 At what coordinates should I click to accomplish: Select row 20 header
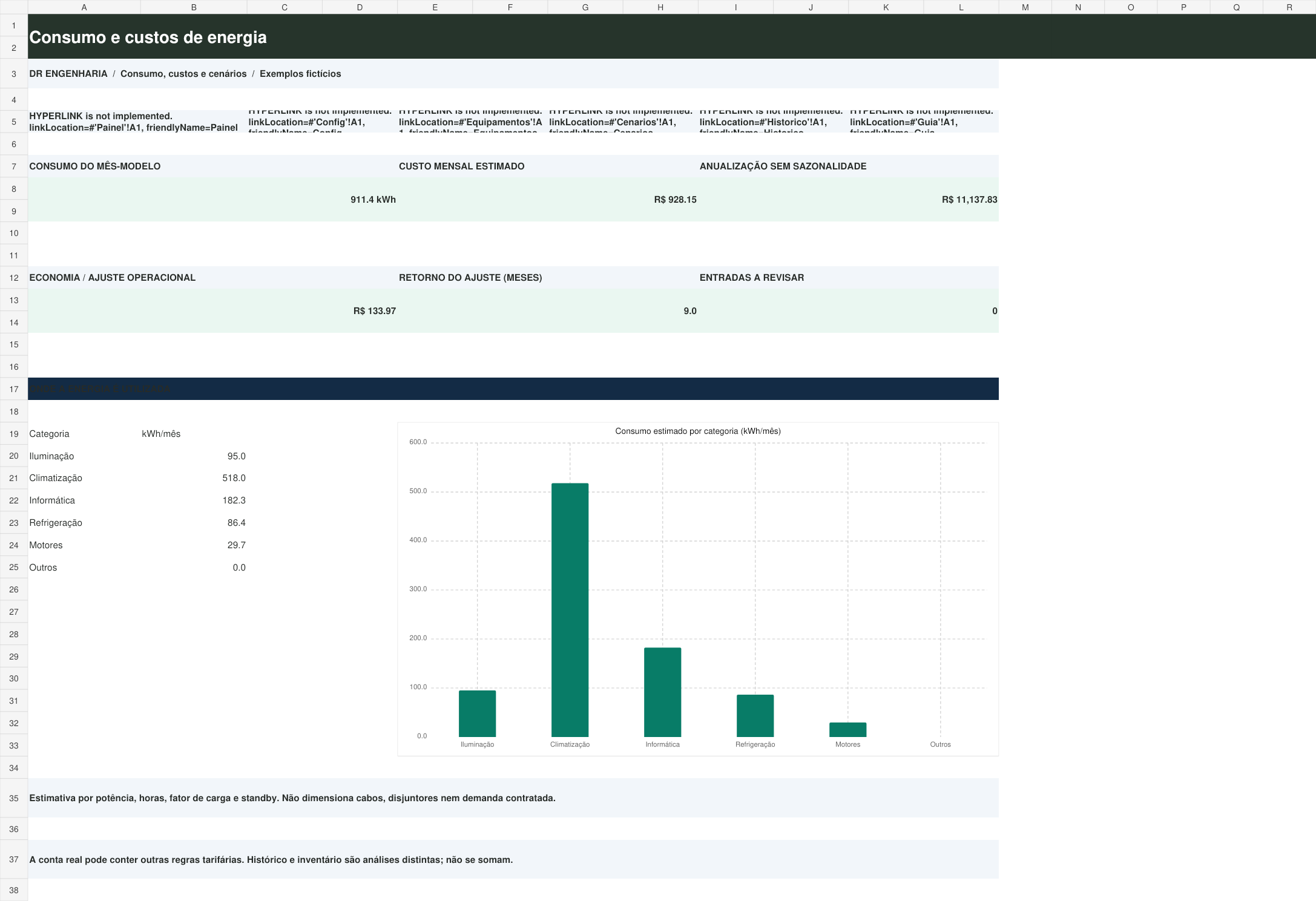pyautogui.click(x=14, y=456)
